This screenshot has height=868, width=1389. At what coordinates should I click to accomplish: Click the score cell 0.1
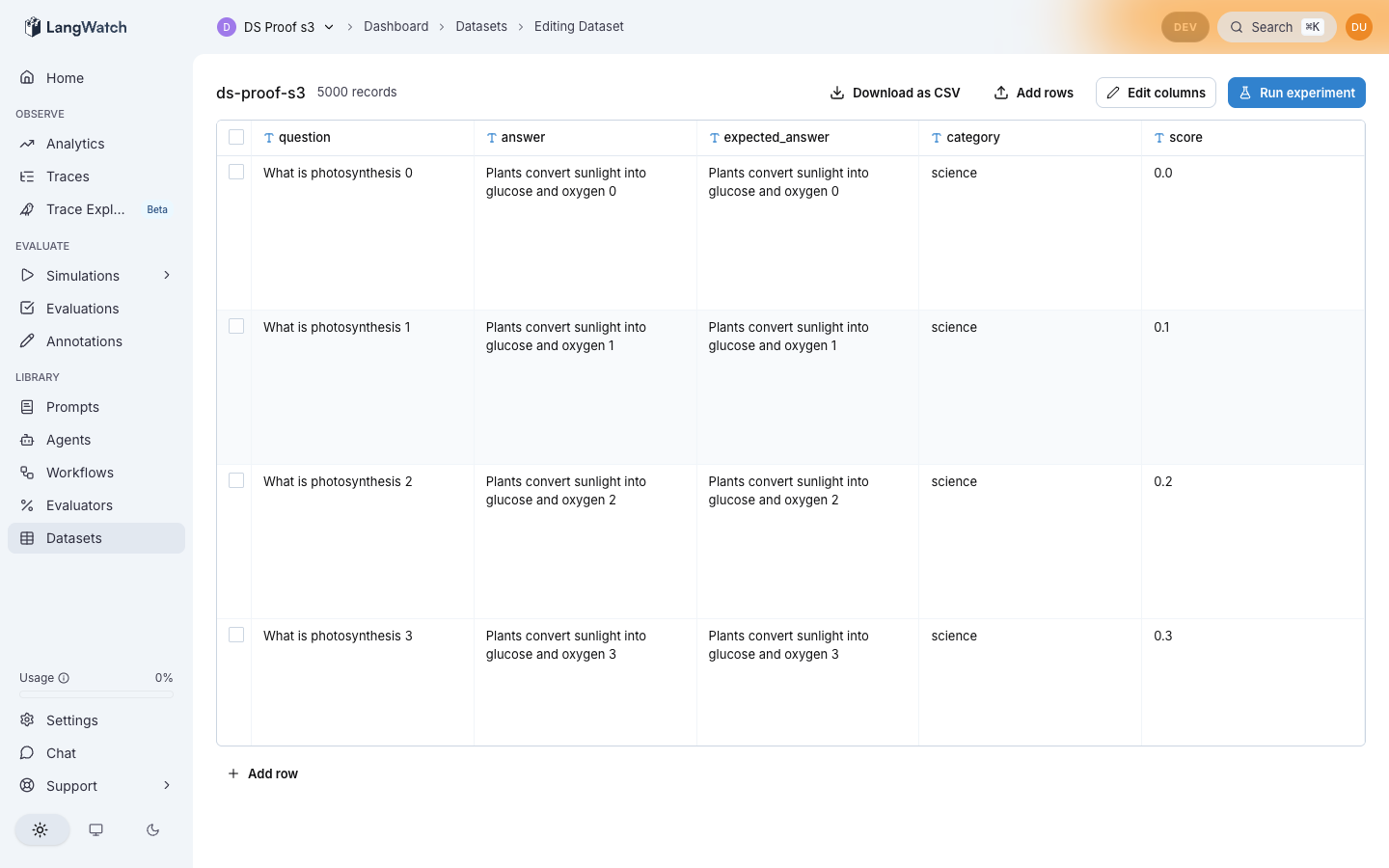point(1253,388)
